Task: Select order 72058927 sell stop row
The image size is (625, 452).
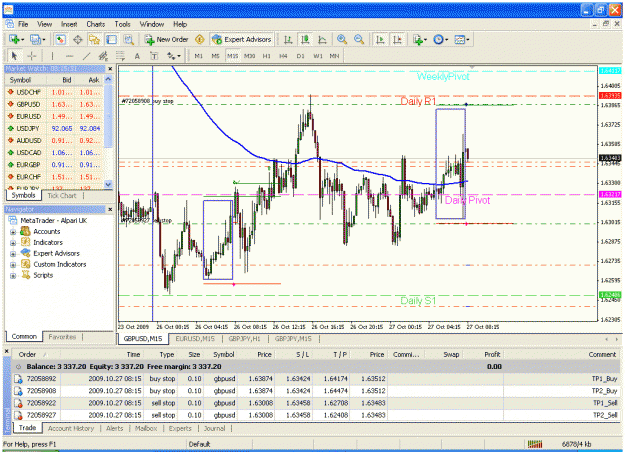Action: point(316,415)
